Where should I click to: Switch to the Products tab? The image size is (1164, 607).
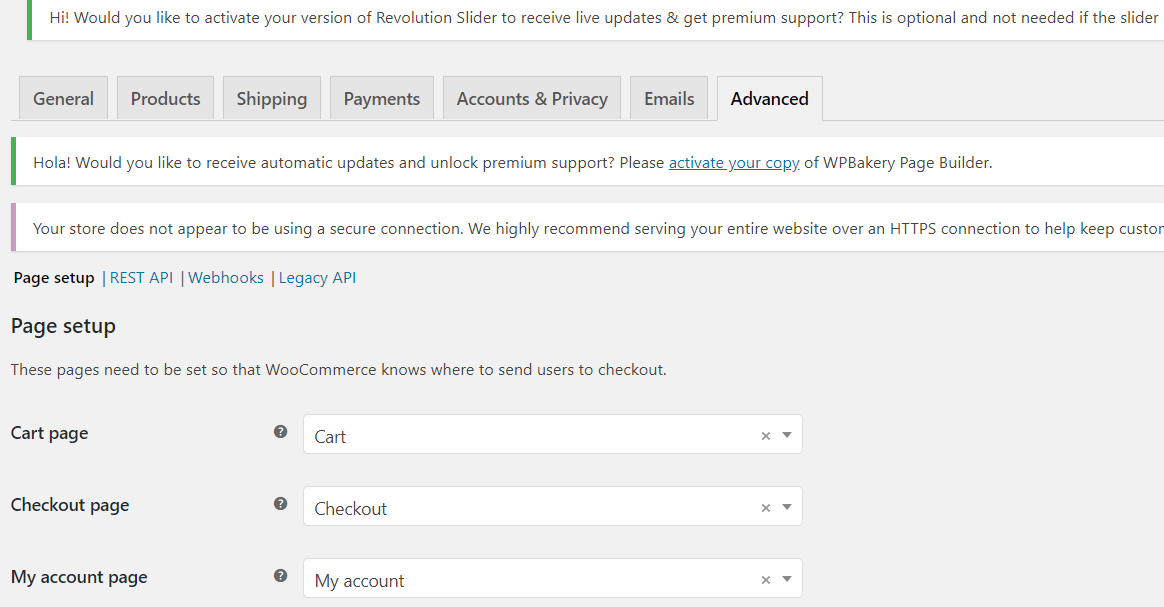click(x=165, y=99)
